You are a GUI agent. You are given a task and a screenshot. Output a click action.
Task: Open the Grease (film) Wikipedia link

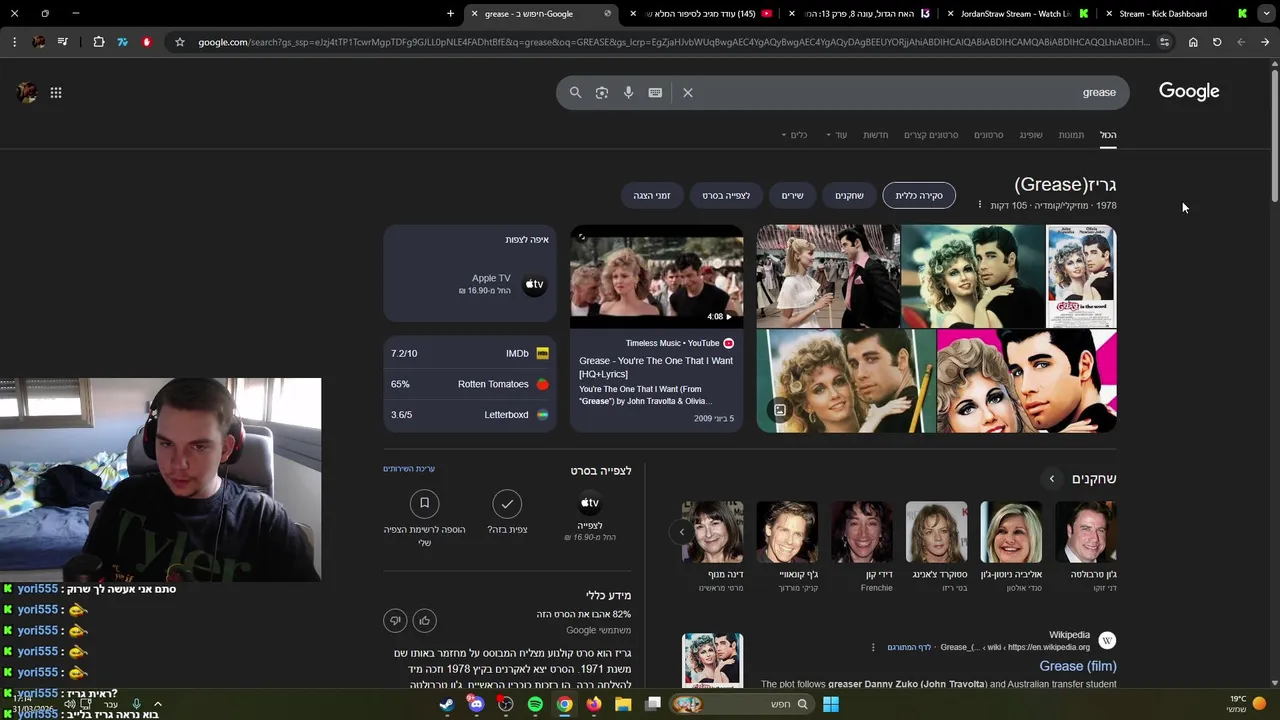click(x=1077, y=666)
